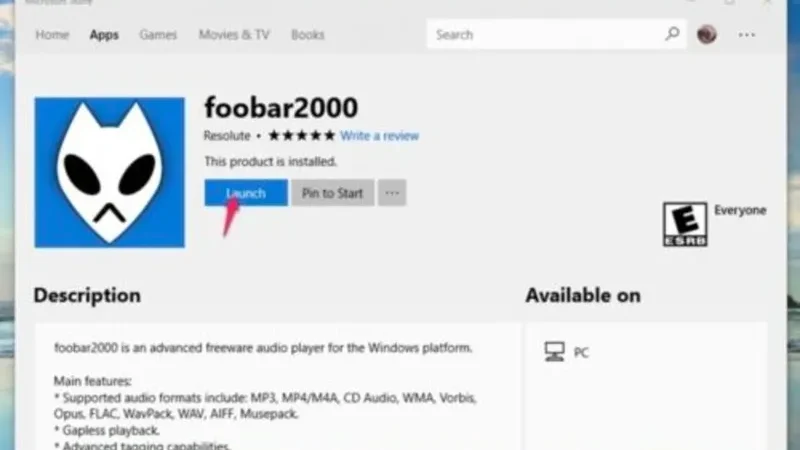Click the Everyone rating label

(740, 211)
